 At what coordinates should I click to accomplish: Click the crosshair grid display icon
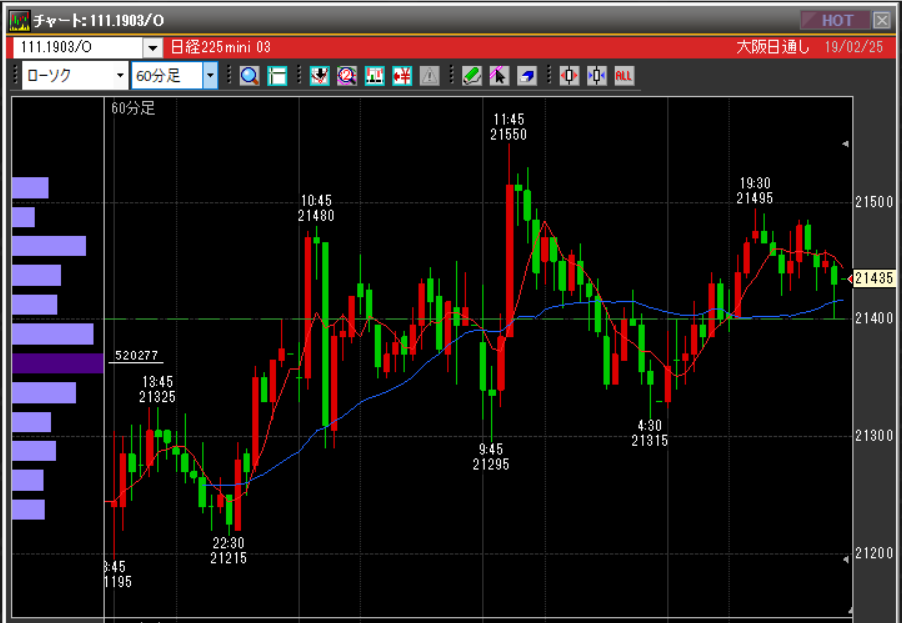(277, 75)
